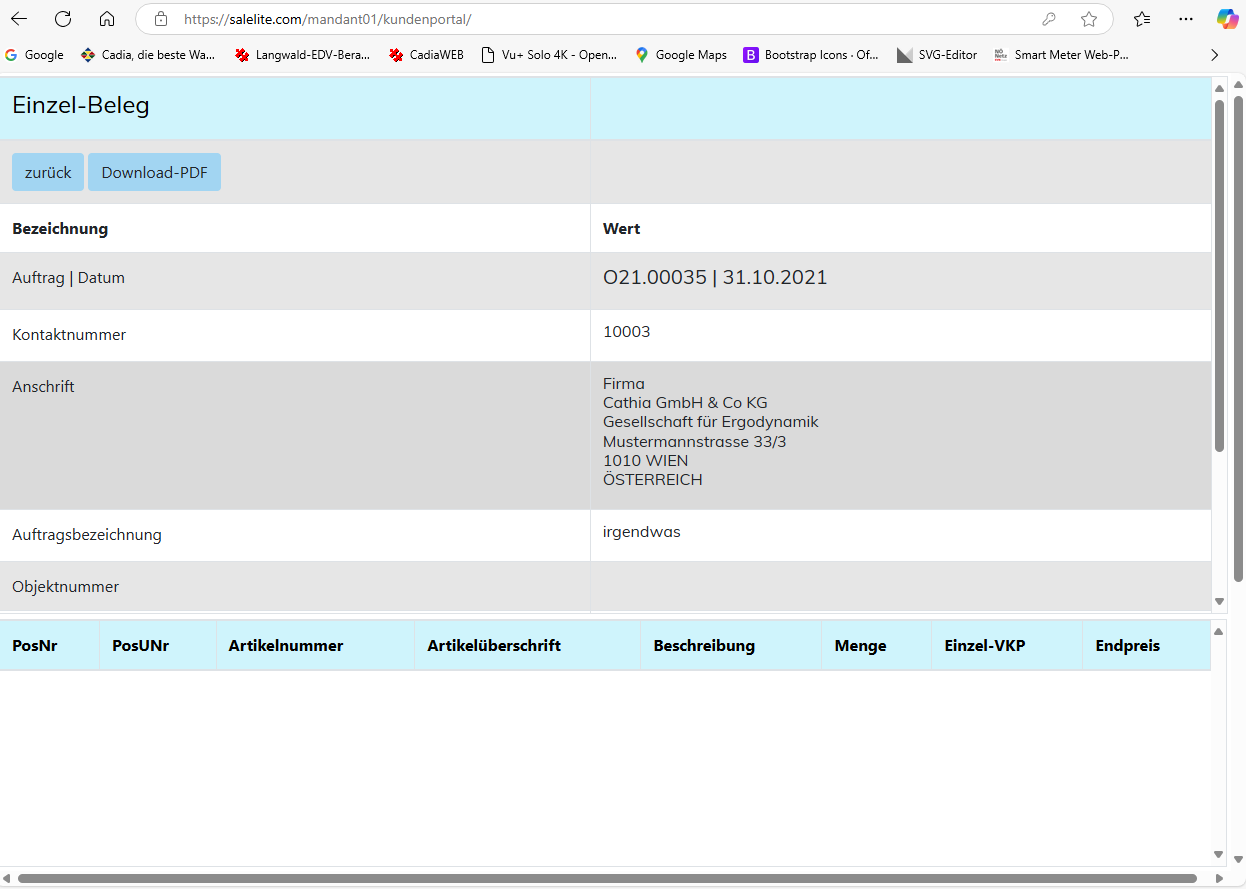Open Google Maps bookmark
Screen dimensions: 1246x889
[681, 55]
